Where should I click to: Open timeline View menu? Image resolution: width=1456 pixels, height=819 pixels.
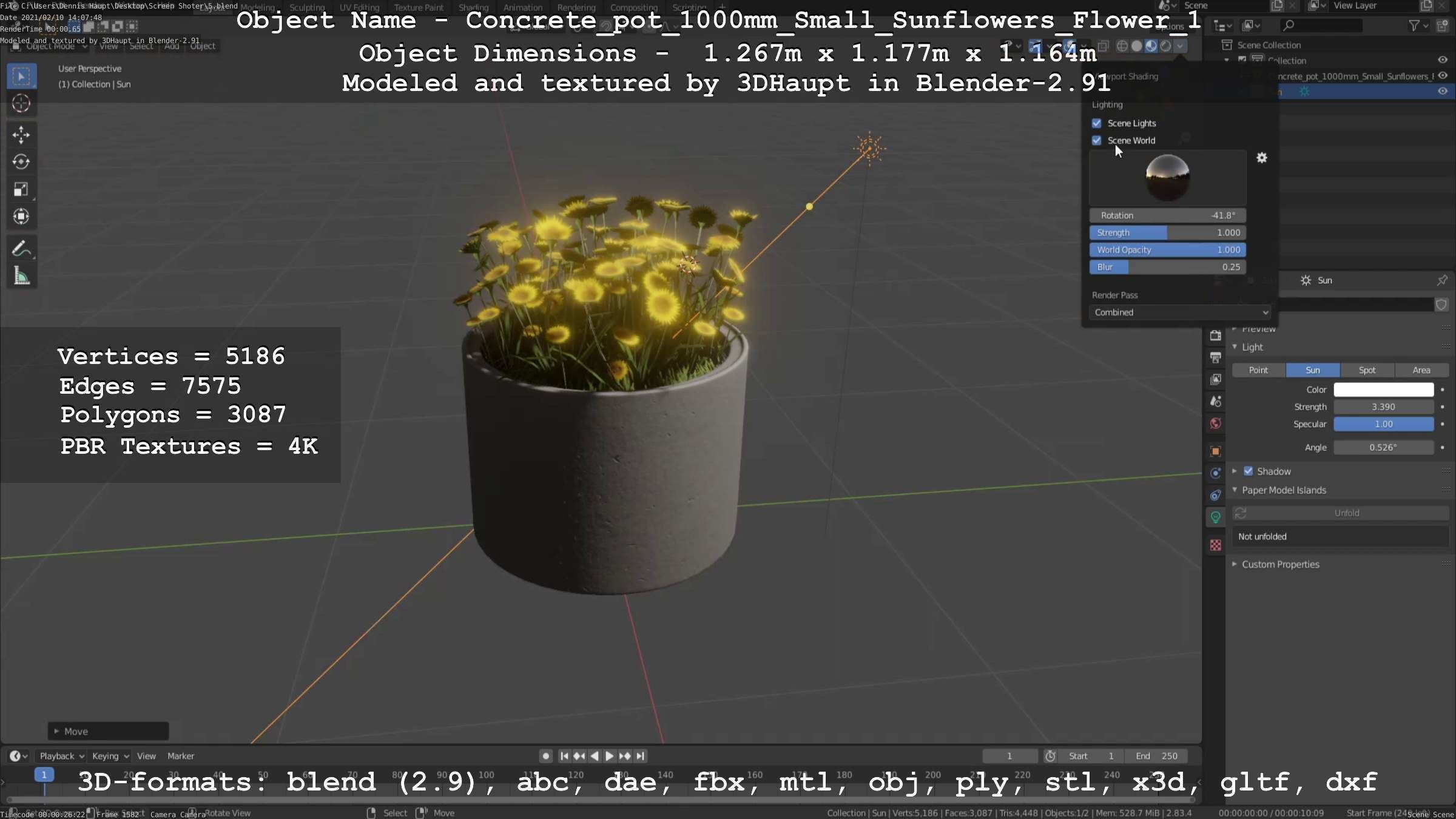(146, 756)
